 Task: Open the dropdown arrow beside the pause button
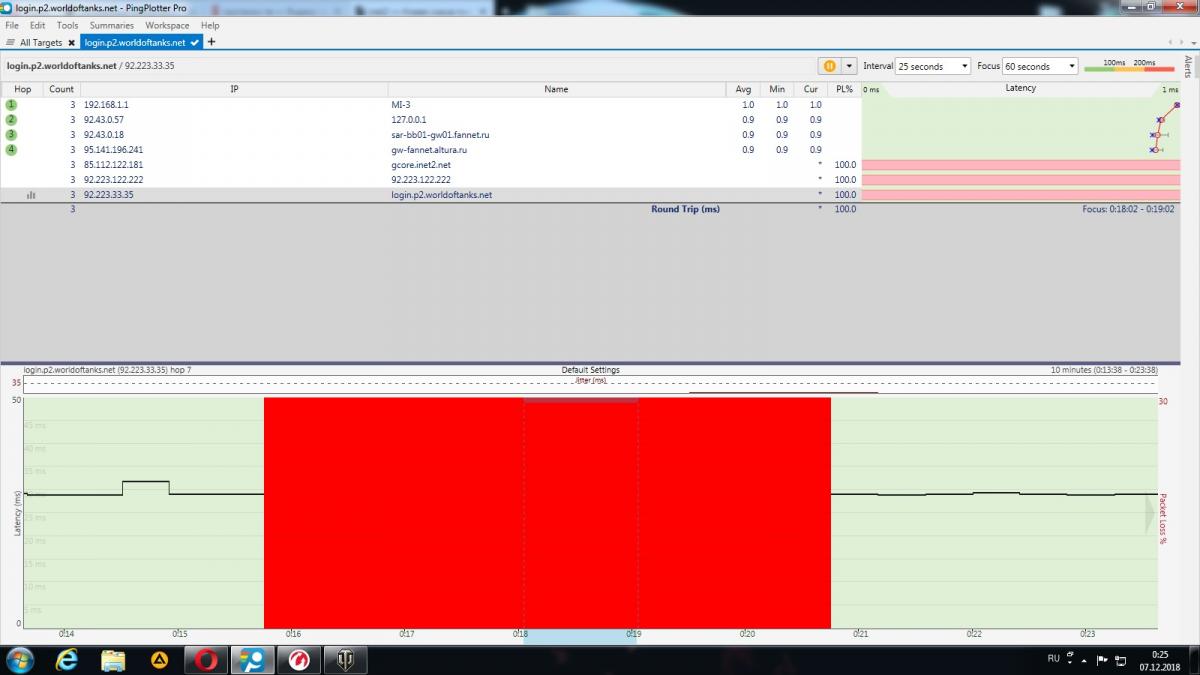pos(850,66)
